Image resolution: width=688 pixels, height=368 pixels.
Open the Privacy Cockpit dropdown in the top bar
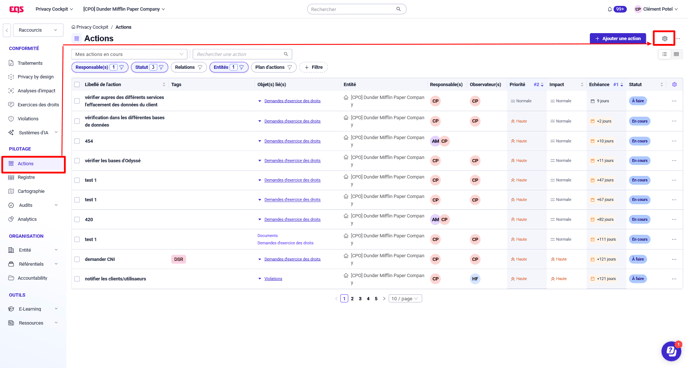pyautogui.click(x=54, y=9)
